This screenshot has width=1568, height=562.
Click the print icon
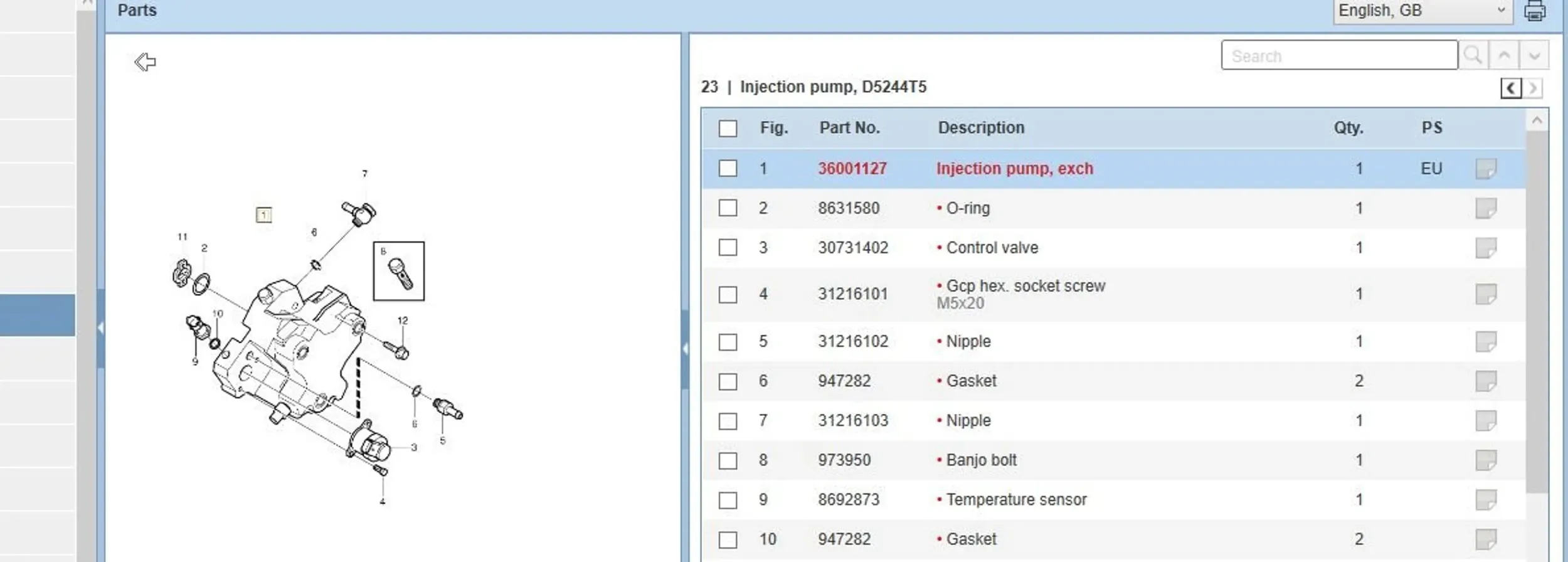(1534, 11)
